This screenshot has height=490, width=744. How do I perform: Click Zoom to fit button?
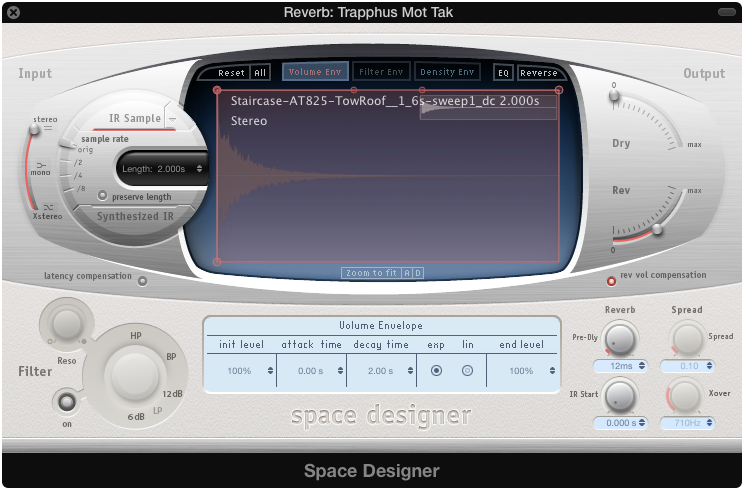[x=371, y=273]
